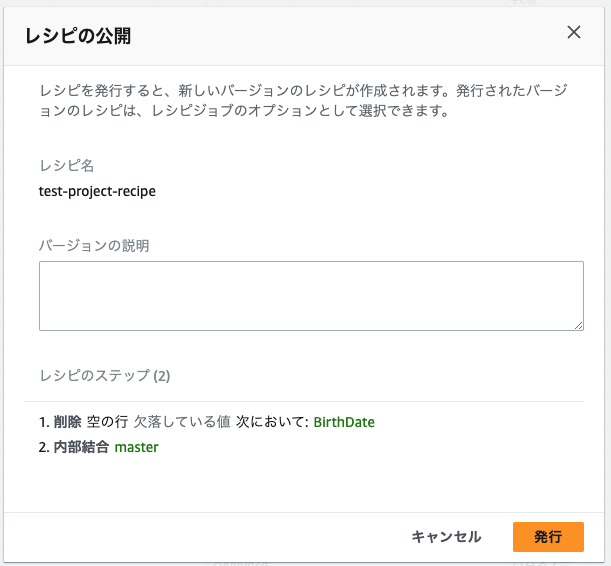Click the レシピの公開 dialog title
The image size is (611, 566).
click(x=78, y=36)
